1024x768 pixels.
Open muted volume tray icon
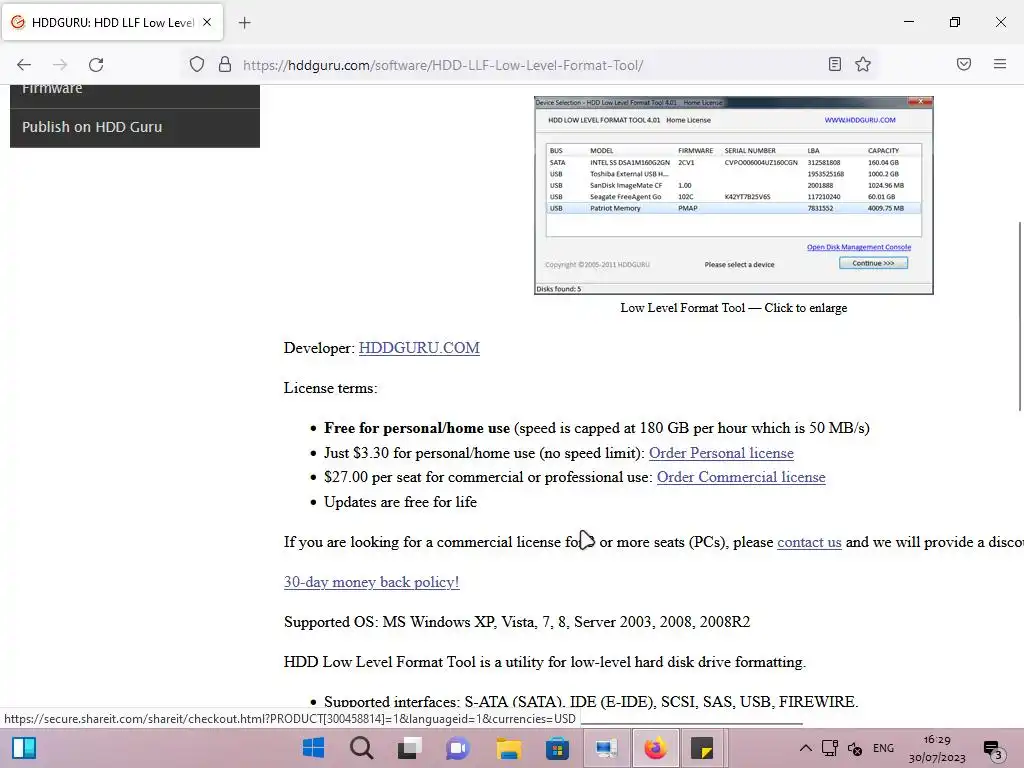pos(855,748)
